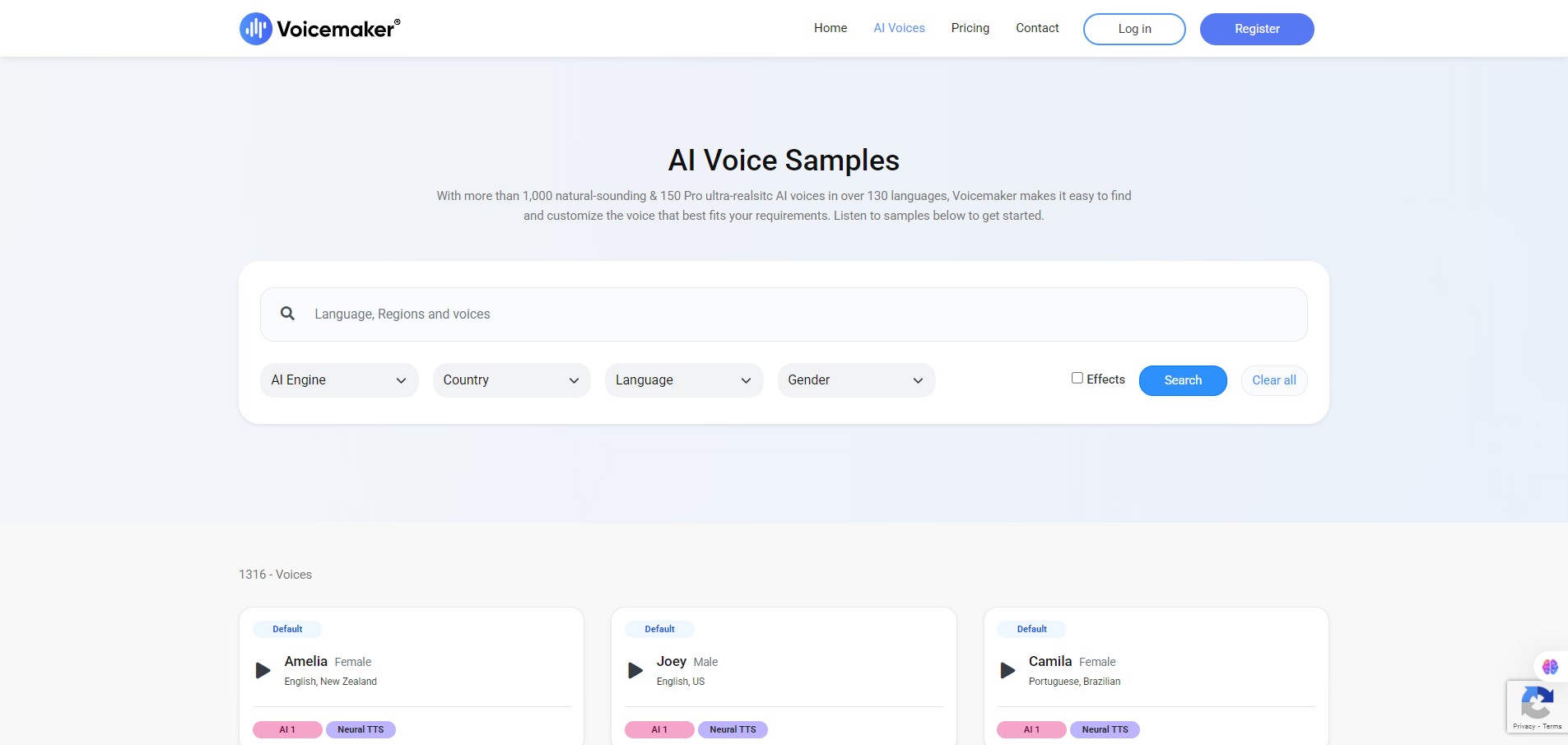The image size is (1568, 745).
Task: Go to the Home menu item
Action: pos(830,28)
